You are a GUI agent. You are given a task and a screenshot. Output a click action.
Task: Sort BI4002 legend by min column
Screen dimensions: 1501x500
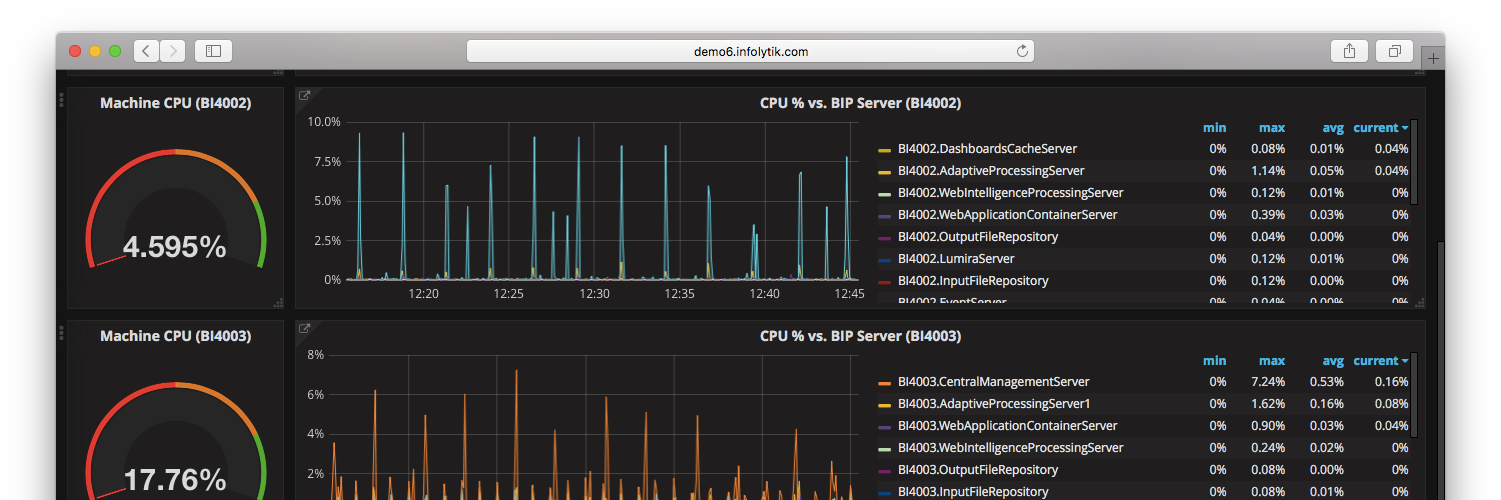click(x=1214, y=128)
